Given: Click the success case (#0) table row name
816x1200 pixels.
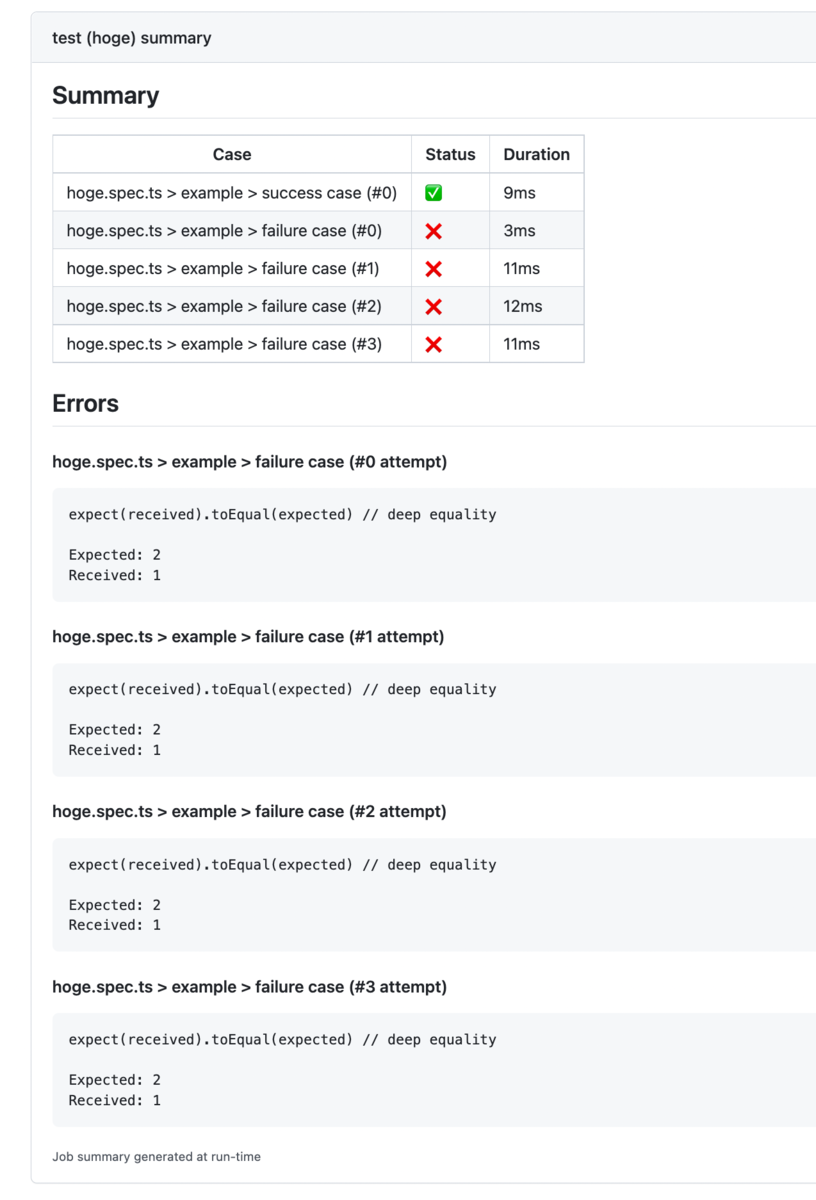Looking at the screenshot, I should 232,193.
